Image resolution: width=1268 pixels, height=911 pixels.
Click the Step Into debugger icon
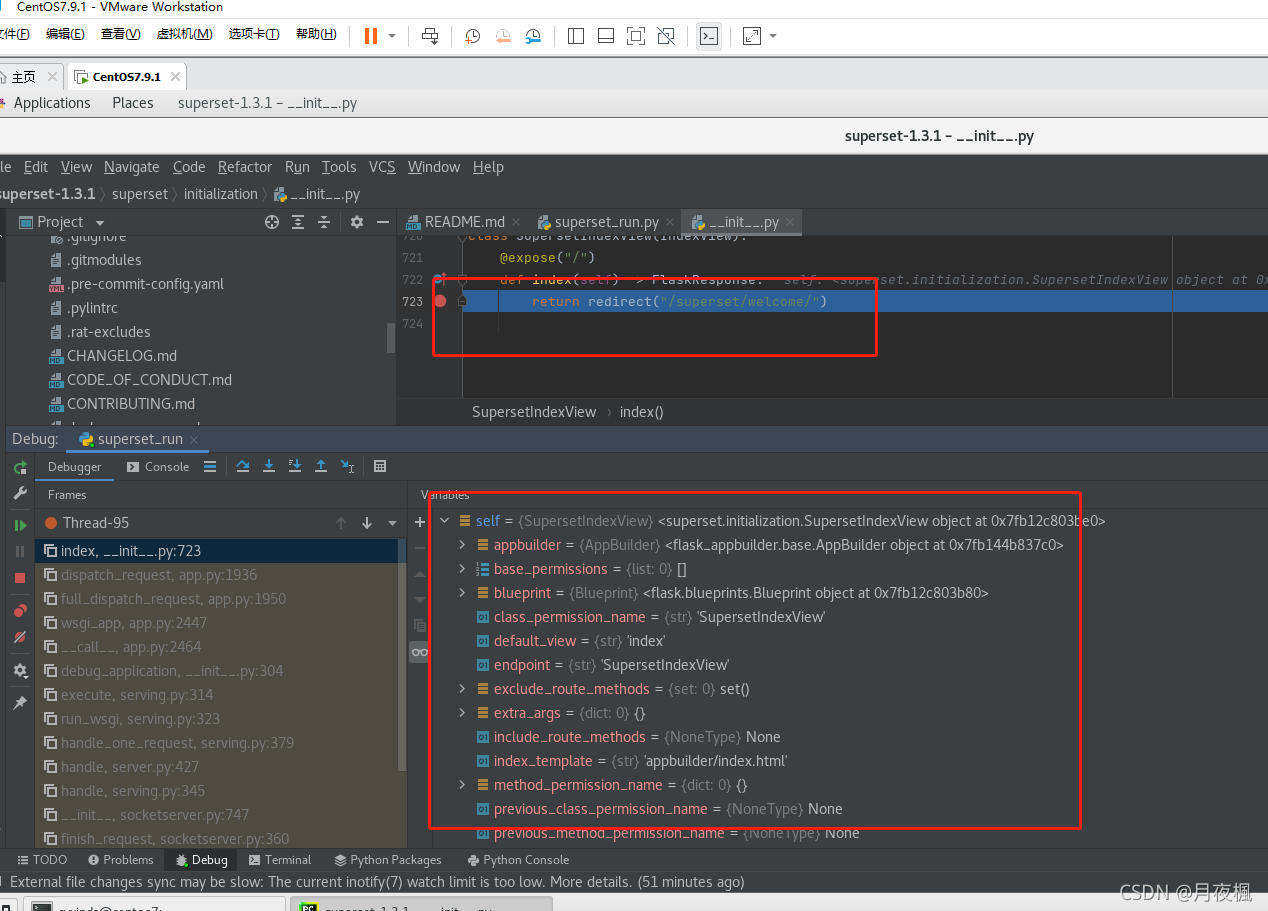[x=269, y=466]
